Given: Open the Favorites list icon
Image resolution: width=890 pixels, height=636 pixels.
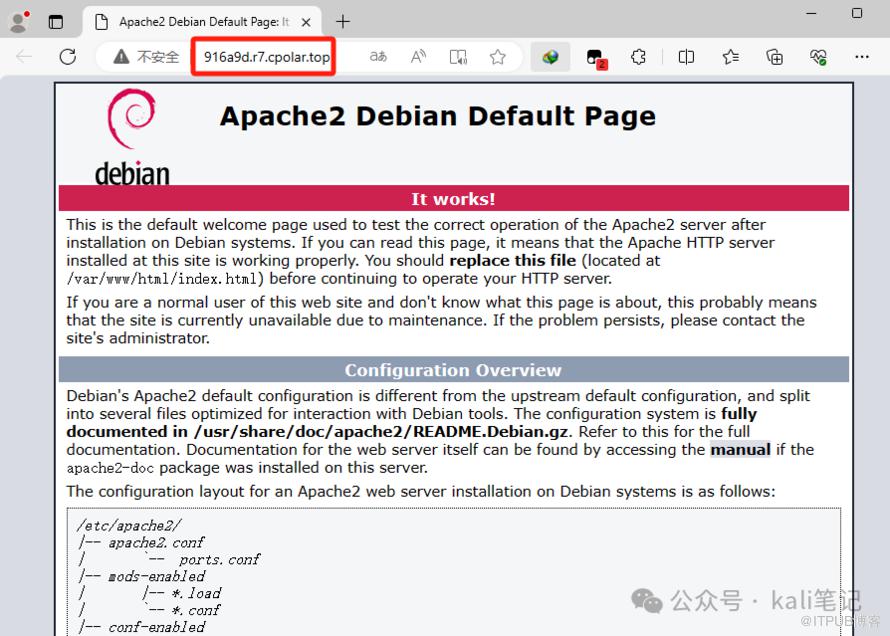Looking at the screenshot, I should 730,57.
